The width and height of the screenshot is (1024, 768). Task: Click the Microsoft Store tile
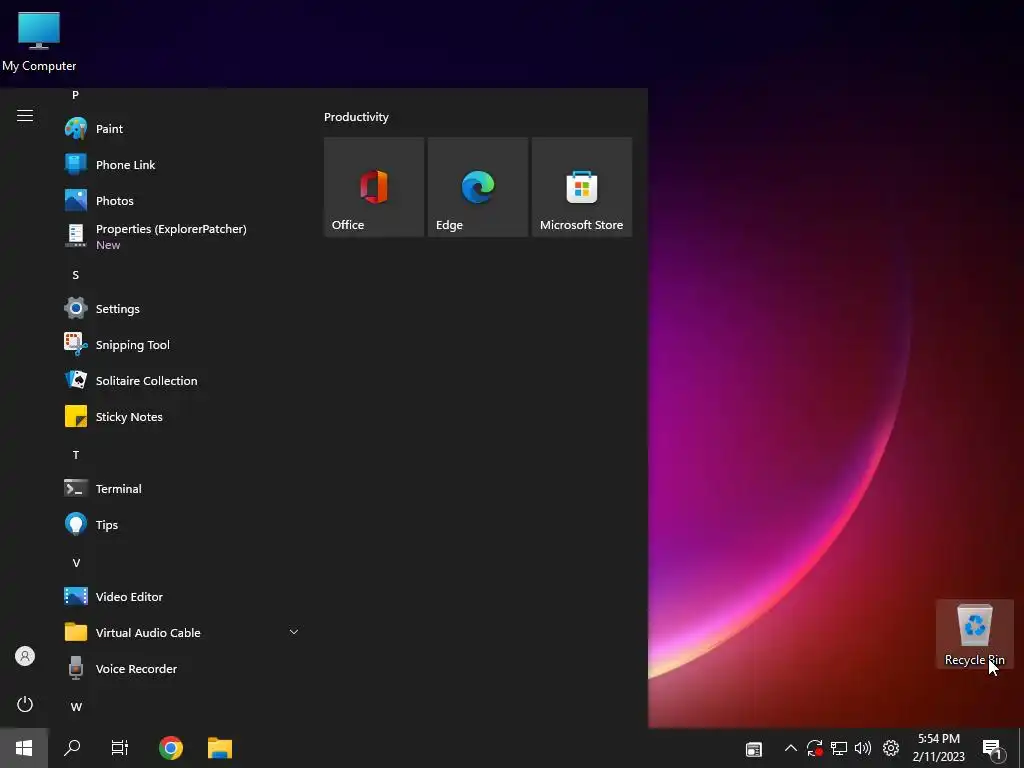pos(582,187)
